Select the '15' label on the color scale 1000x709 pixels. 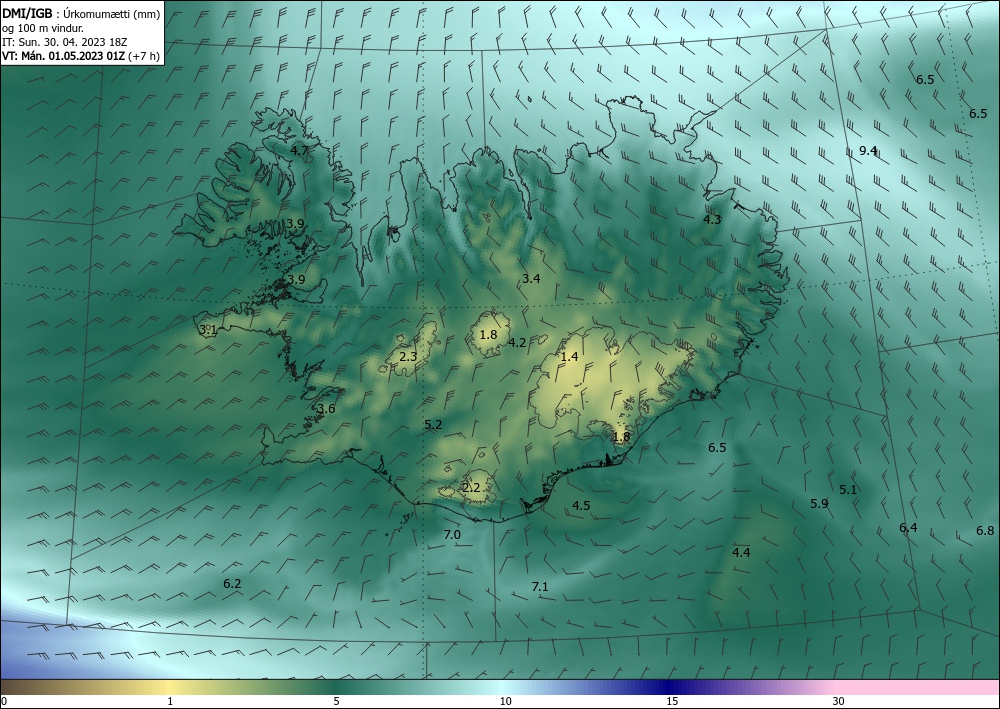[x=672, y=701]
